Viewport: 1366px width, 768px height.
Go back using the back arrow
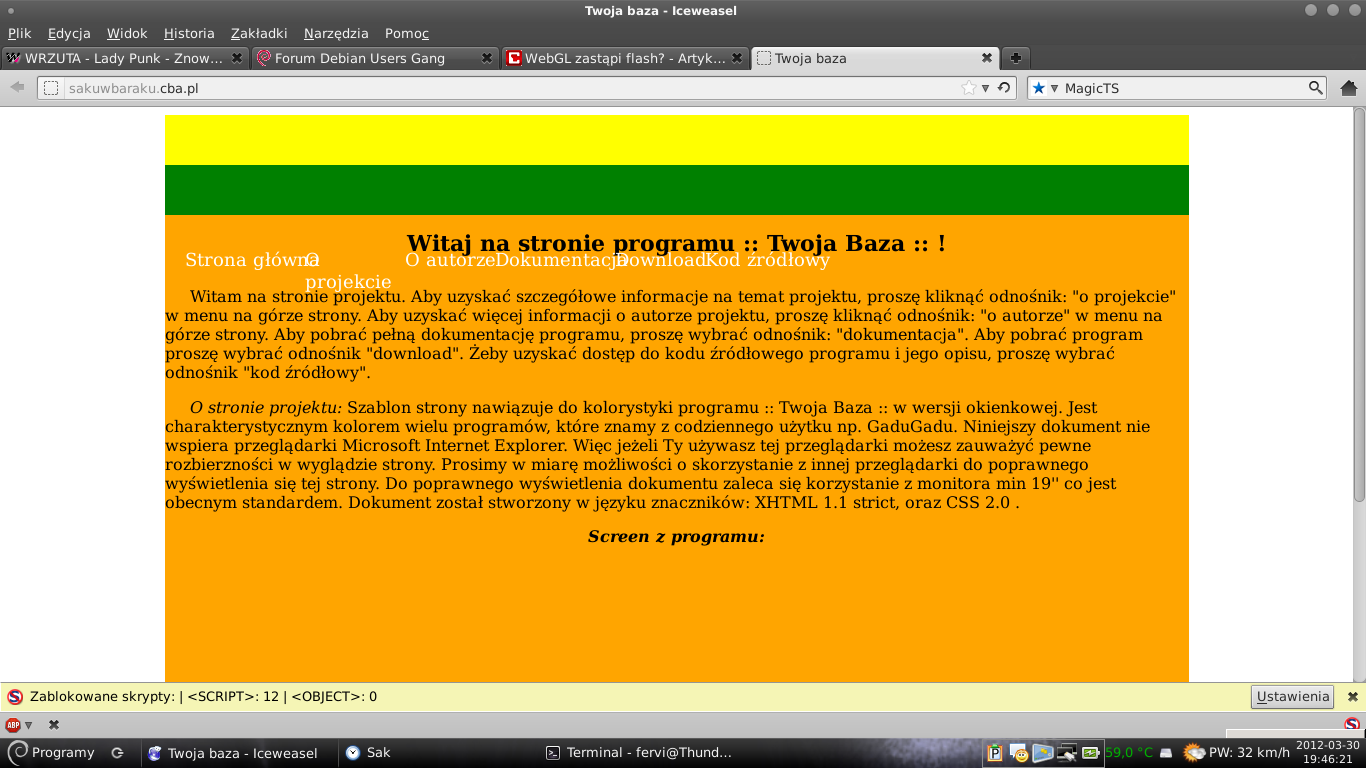(x=17, y=88)
